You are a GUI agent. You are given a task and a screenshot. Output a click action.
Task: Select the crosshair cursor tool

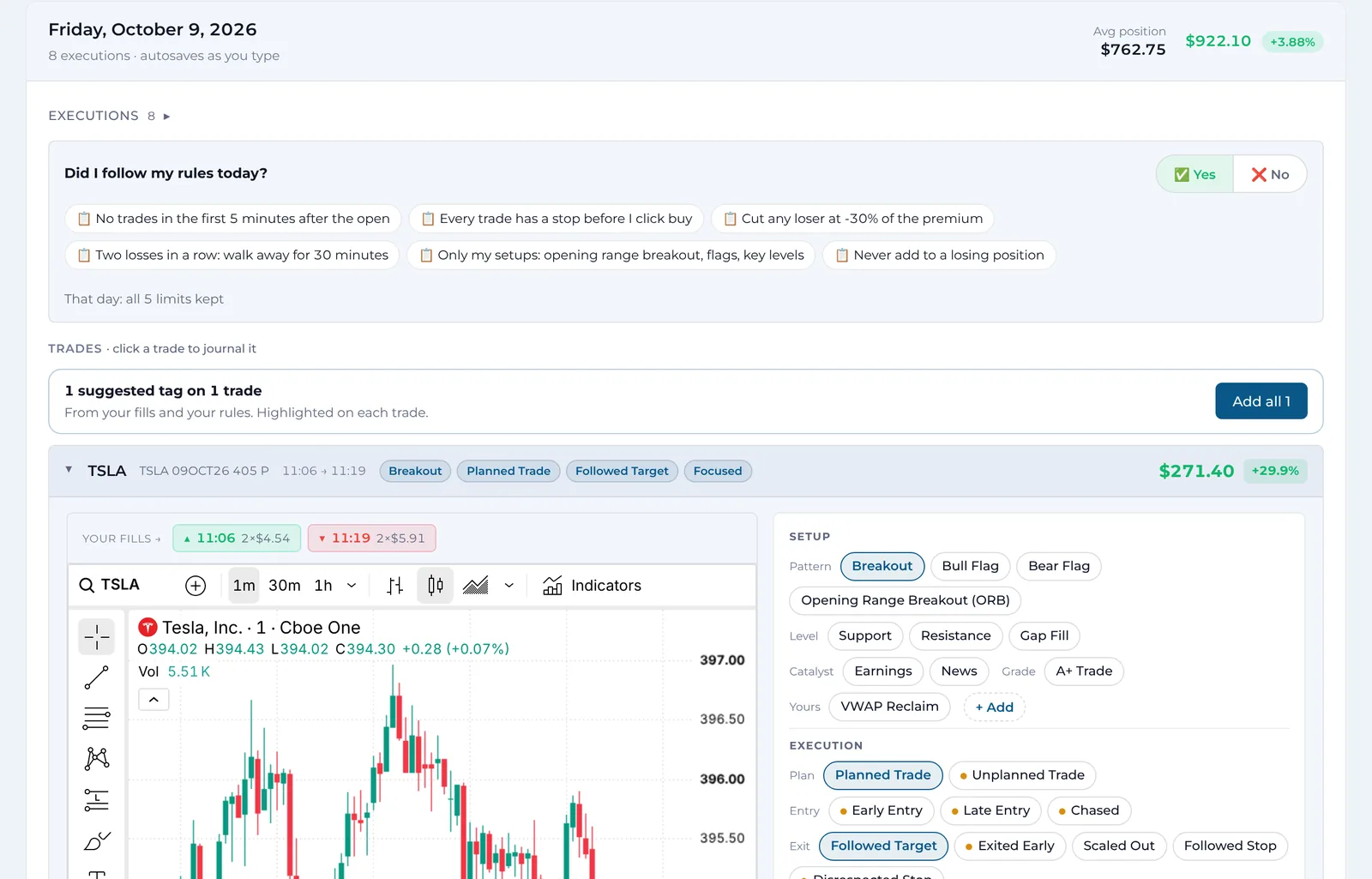click(97, 637)
